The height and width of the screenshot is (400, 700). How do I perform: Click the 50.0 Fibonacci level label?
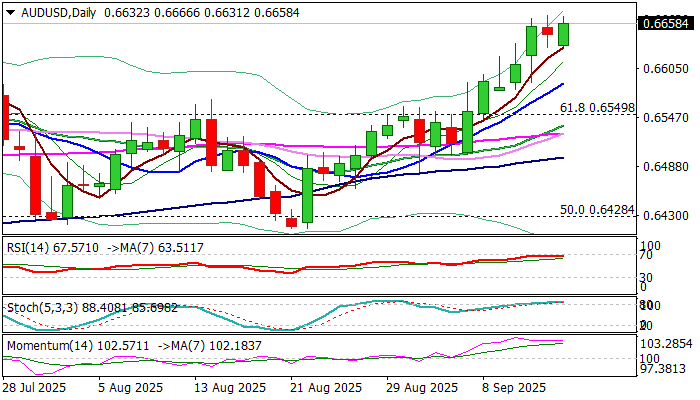click(598, 210)
